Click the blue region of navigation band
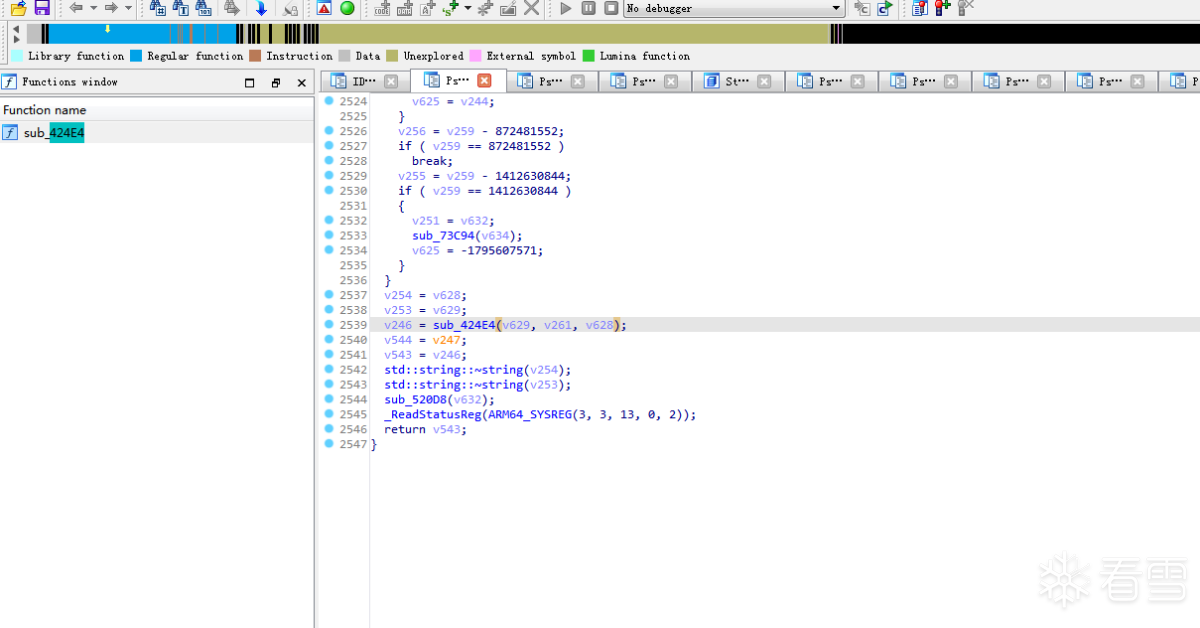 (x=140, y=34)
